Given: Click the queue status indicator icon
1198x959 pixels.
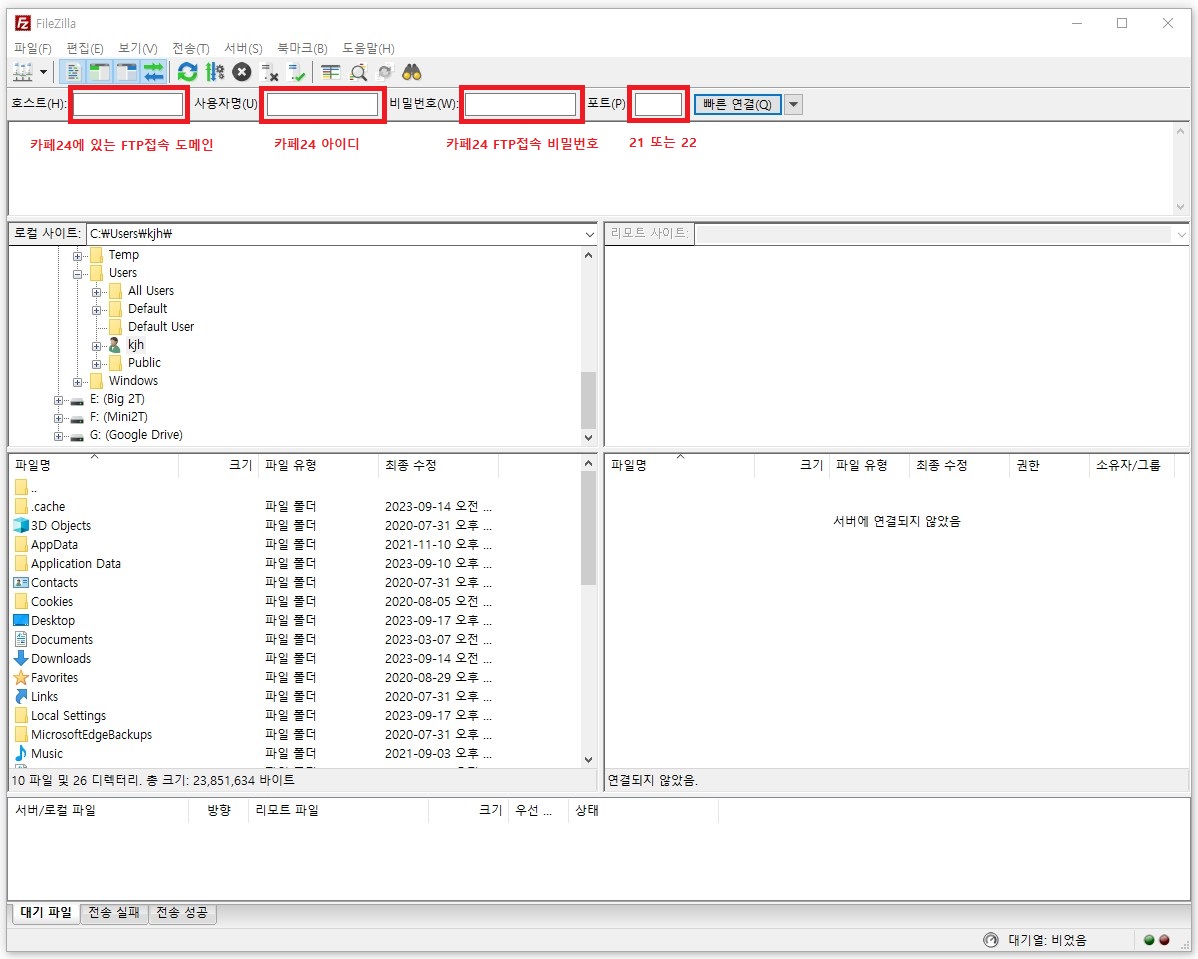Looking at the screenshot, I should point(991,940).
